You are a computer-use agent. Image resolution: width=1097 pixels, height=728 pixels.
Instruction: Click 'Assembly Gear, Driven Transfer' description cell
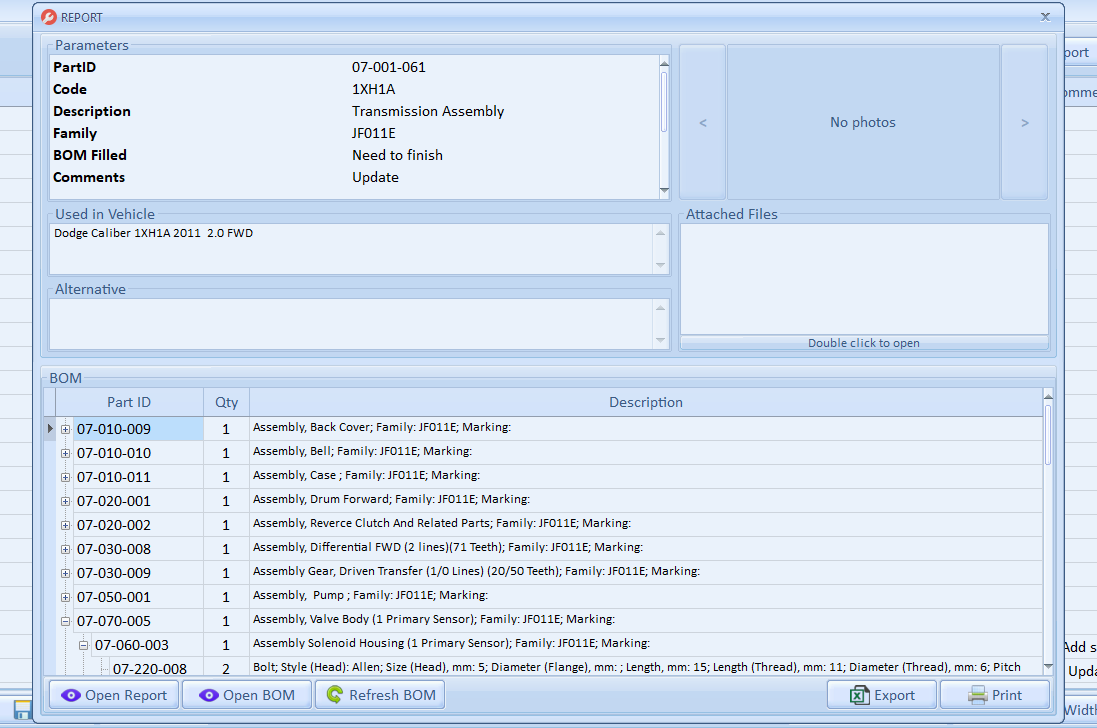pyautogui.click(x=646, y=571)
